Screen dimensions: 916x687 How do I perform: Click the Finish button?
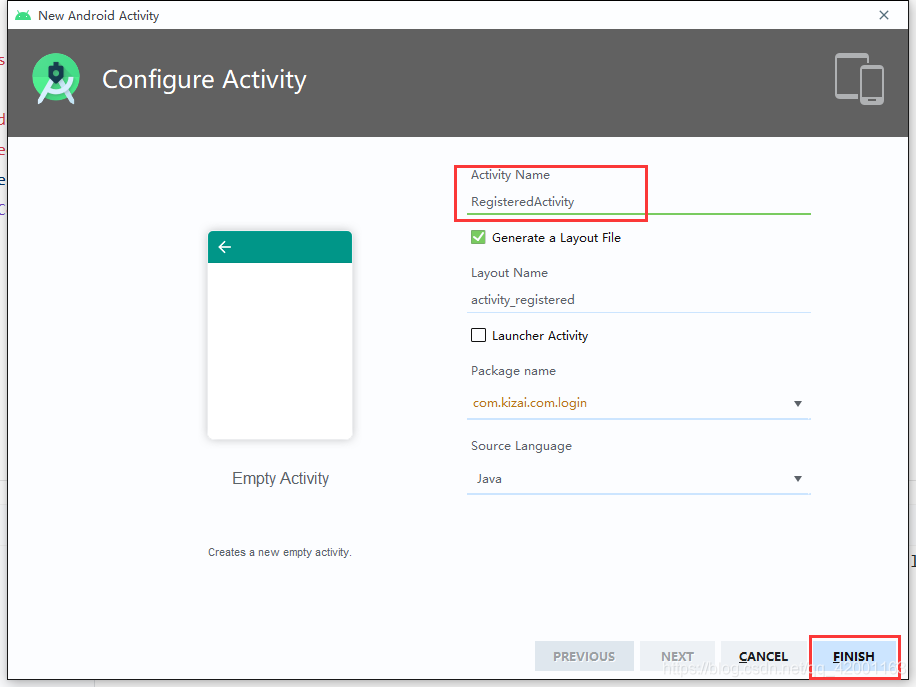853,656
